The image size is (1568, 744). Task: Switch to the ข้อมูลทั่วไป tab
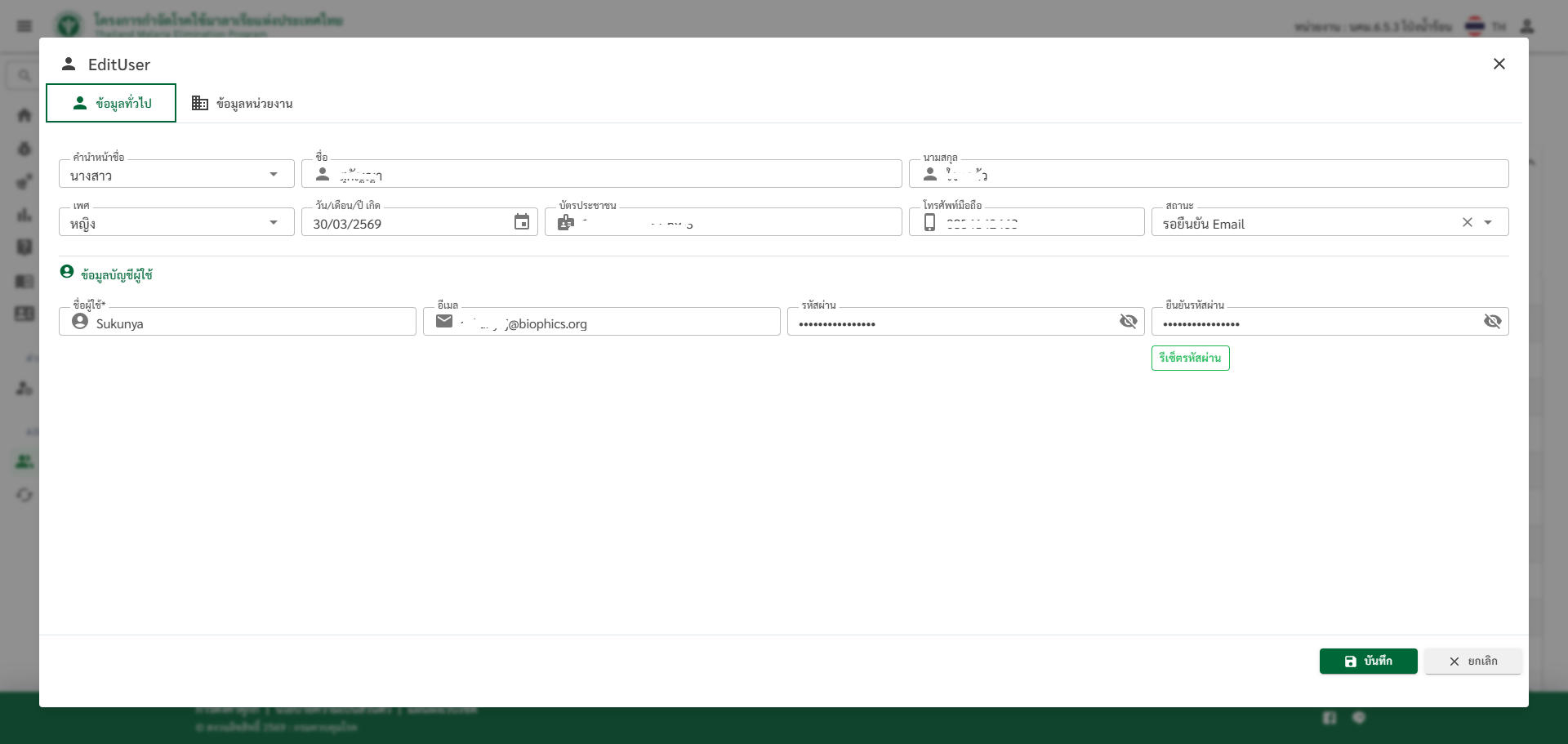tap(111, 103)
